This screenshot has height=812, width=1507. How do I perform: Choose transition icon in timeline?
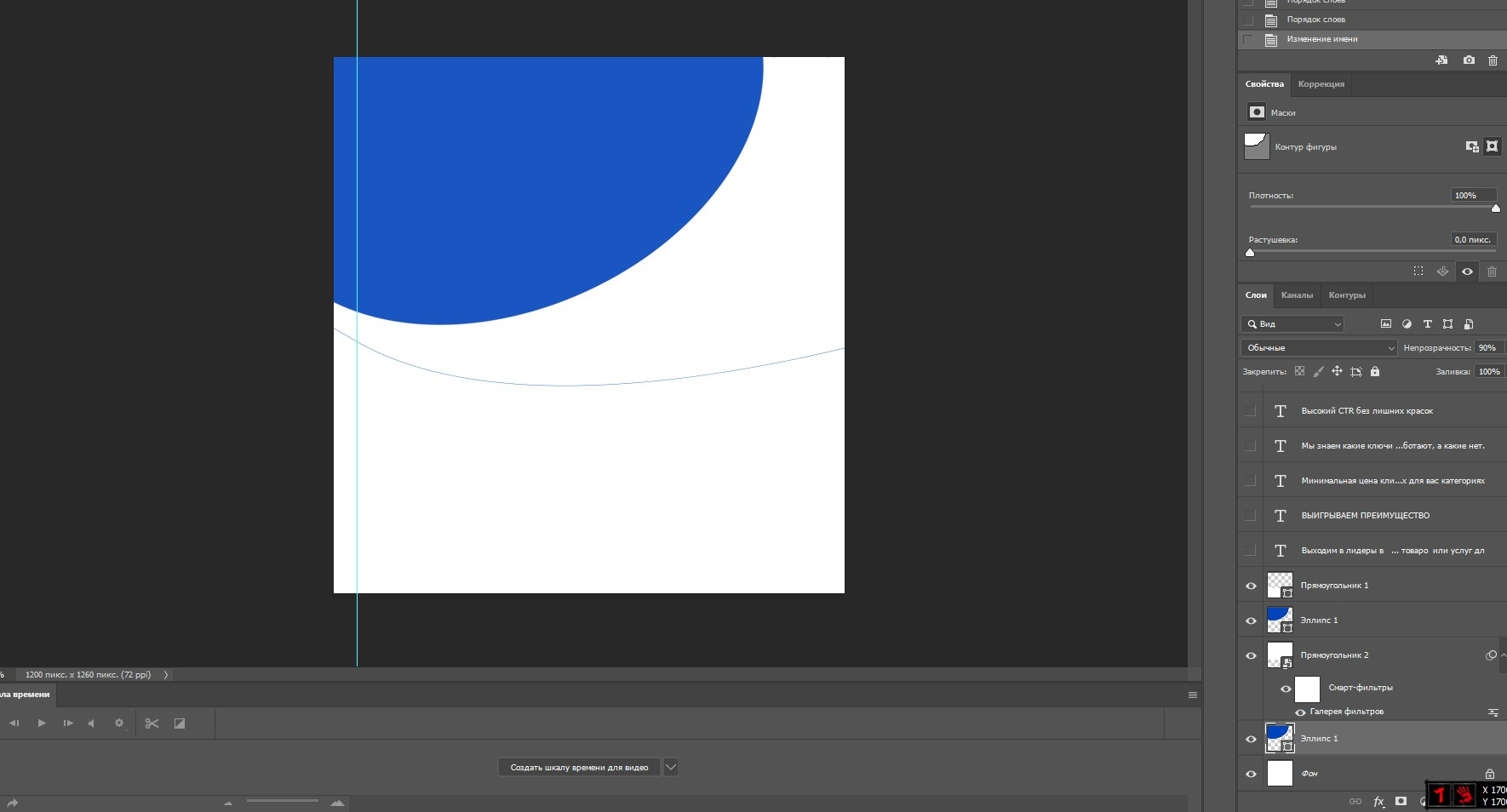tap(180, 723)
